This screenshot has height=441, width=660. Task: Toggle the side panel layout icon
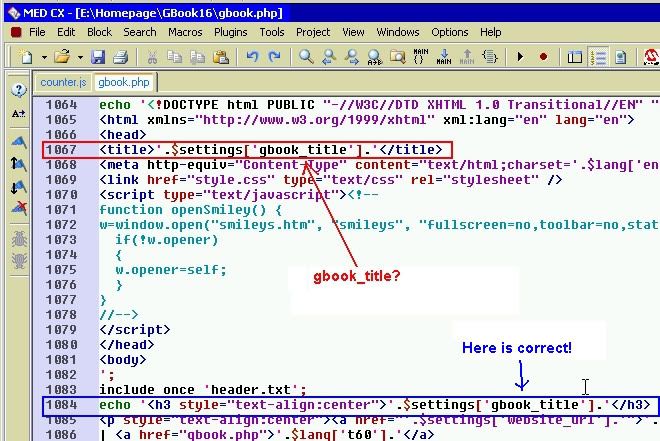tap(575, 57)
